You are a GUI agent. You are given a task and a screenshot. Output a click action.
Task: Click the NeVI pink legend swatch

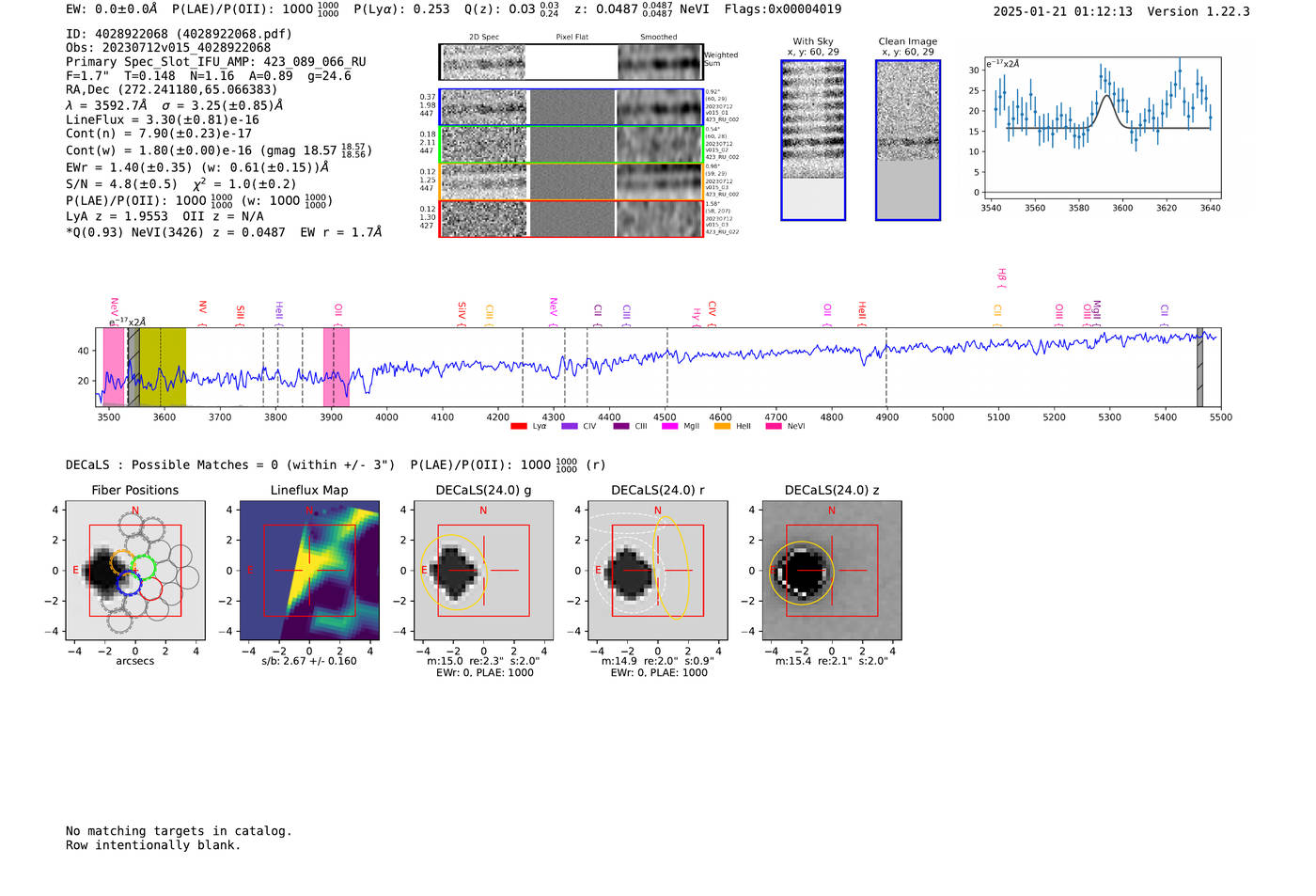click(774, 426)
